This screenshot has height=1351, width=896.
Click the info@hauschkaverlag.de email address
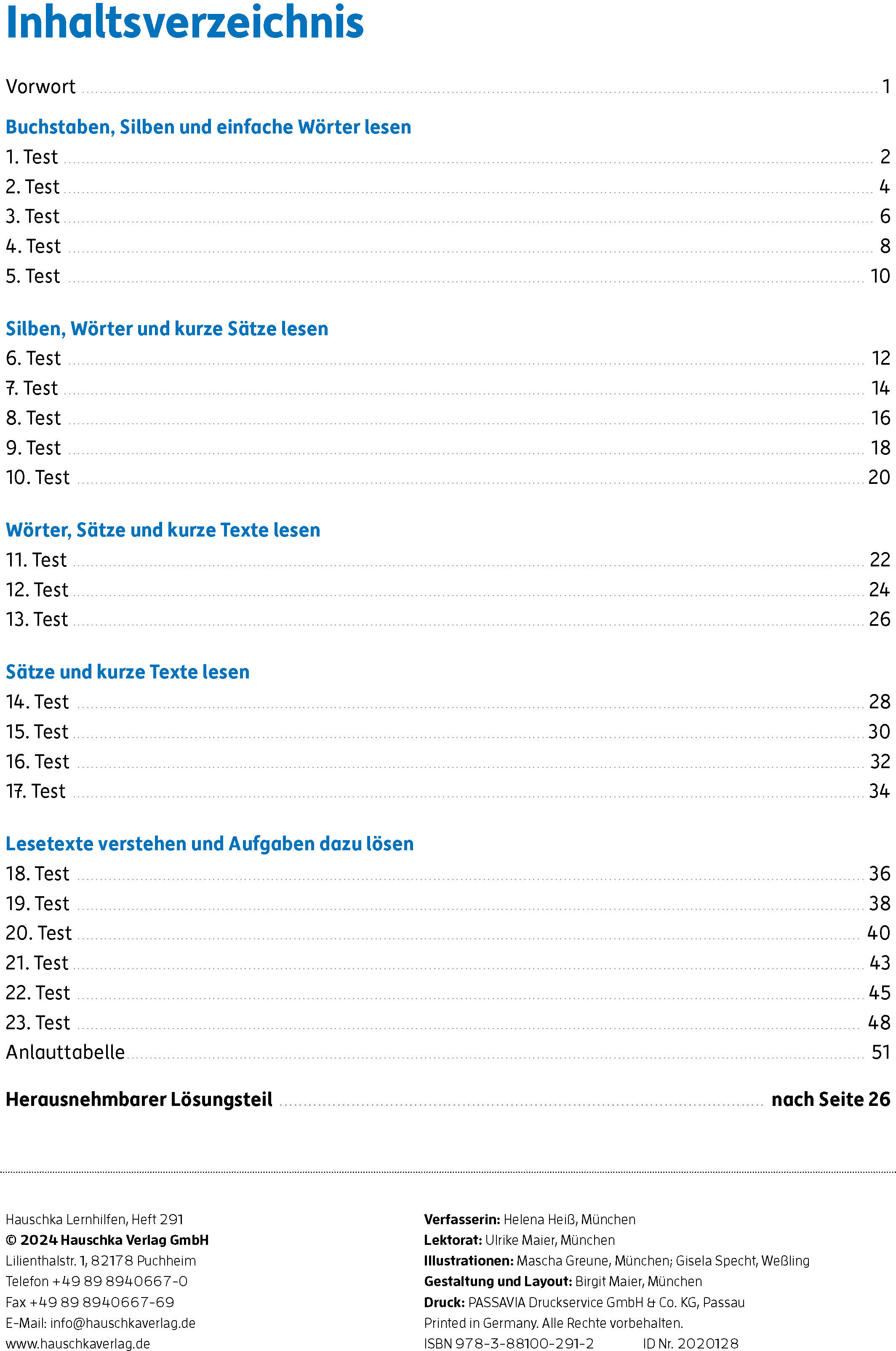[x=122, y=1323]
